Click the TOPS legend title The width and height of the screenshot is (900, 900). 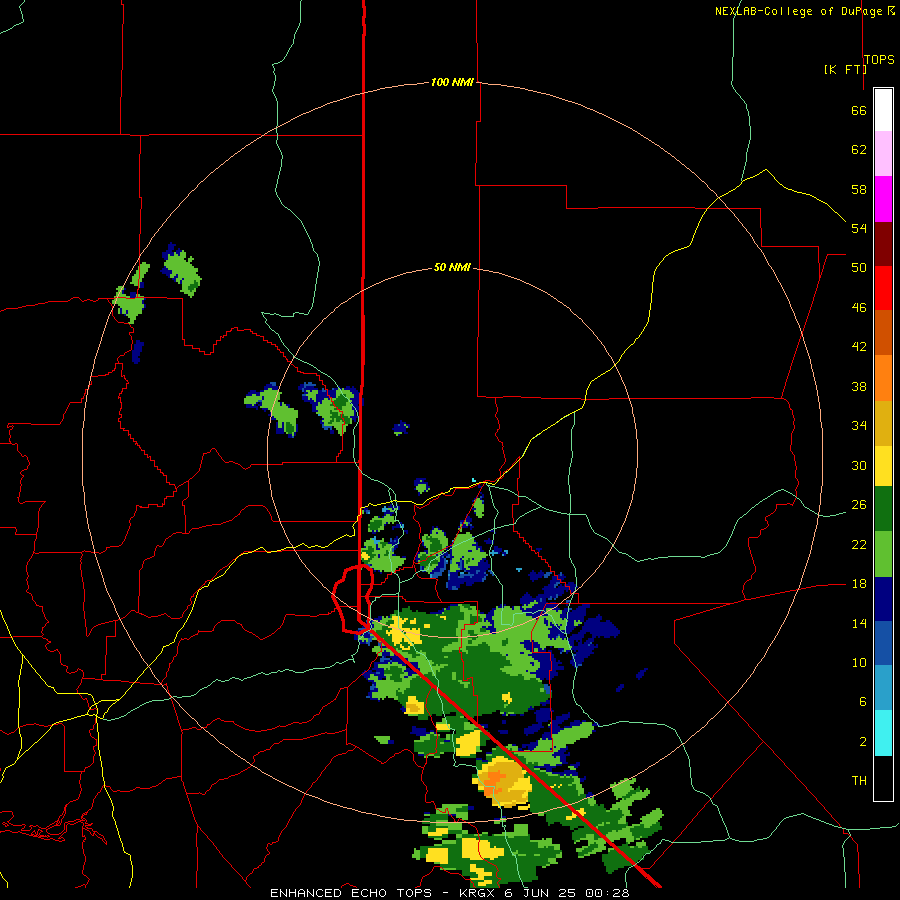(x=879, y=59)
